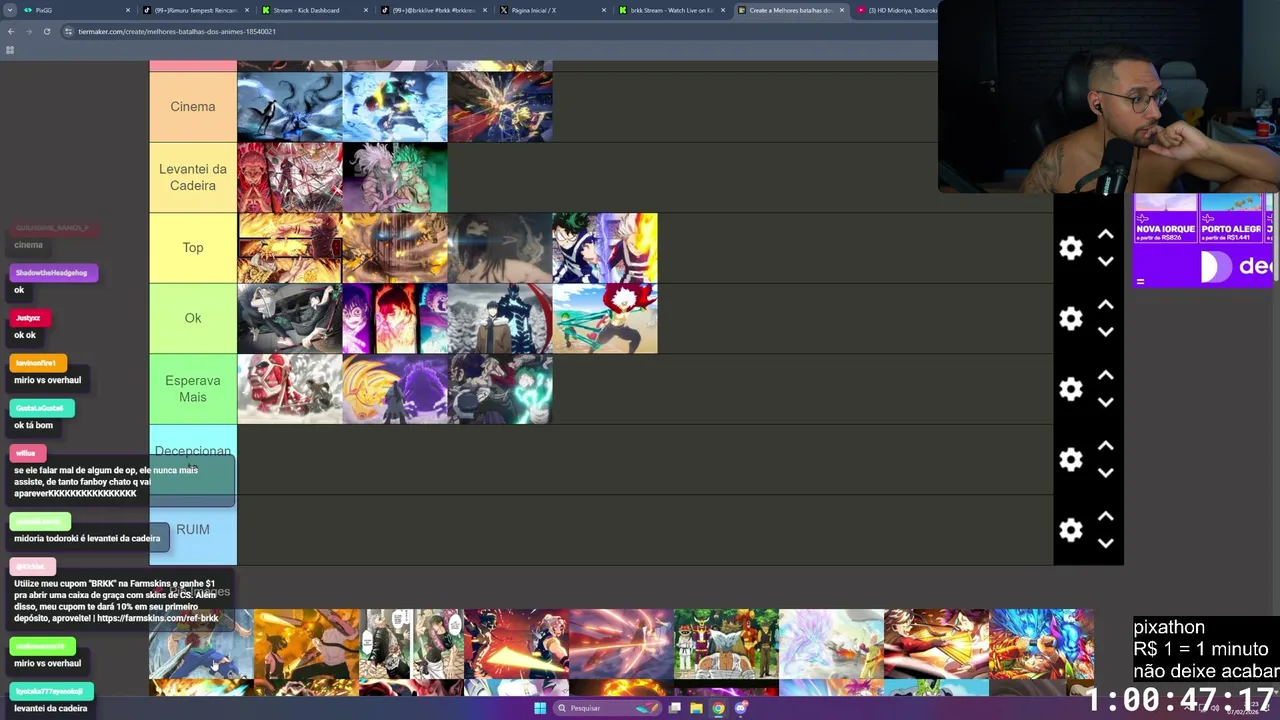The image size is (1280, 720).
Task: Close the PixGG tab
Action: tap(128, 10)
